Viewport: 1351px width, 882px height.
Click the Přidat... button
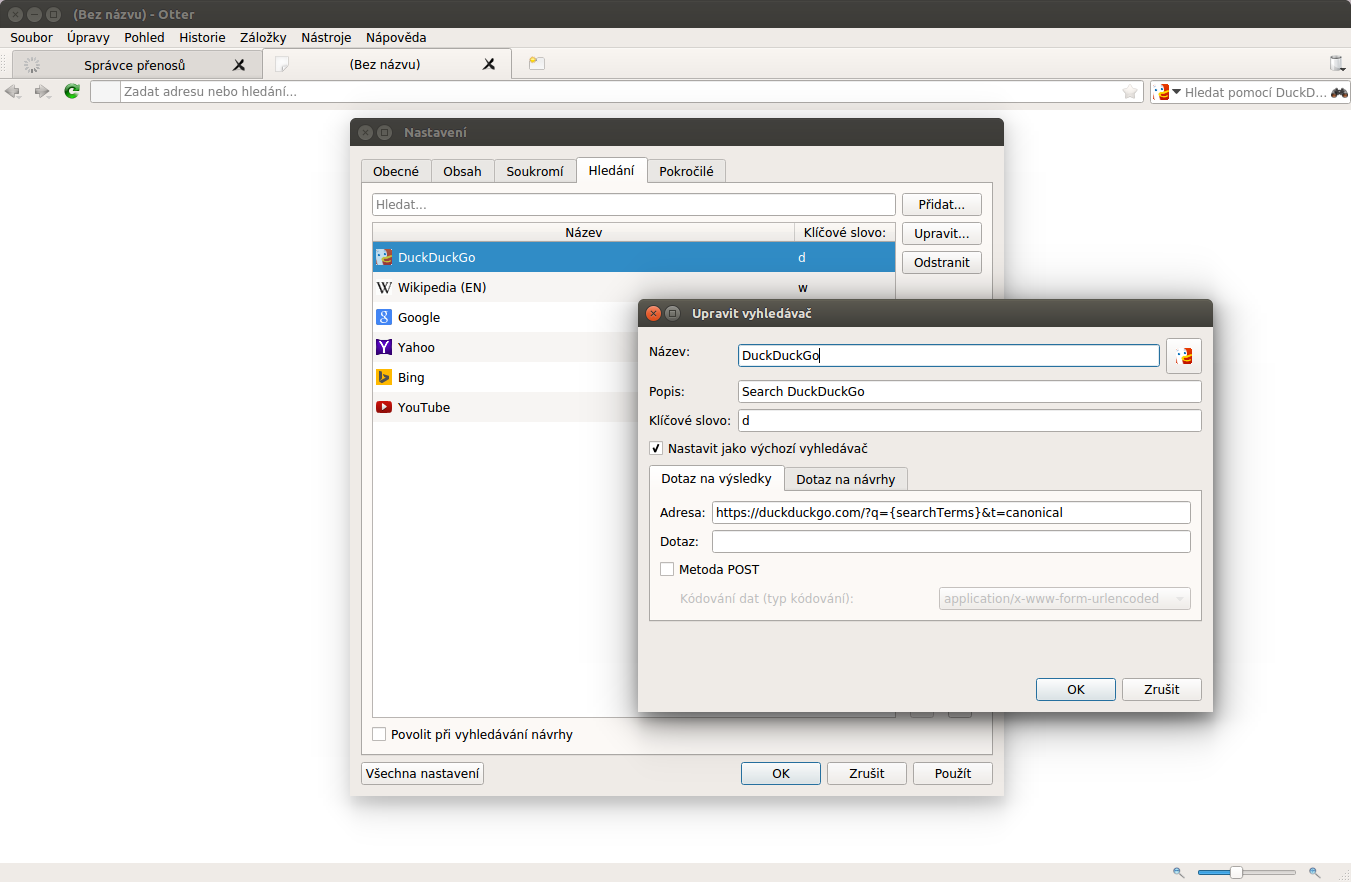click(x=942, y=204)
